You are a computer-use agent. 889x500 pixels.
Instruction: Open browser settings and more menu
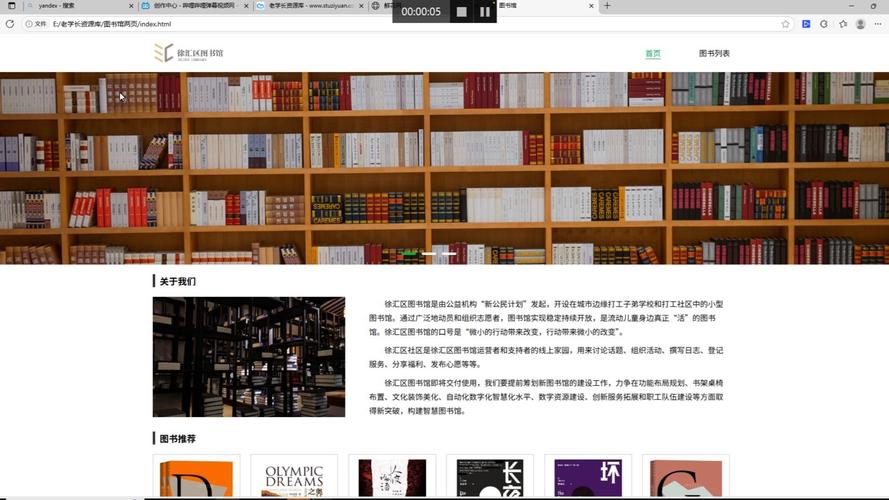tap(878, 24)
